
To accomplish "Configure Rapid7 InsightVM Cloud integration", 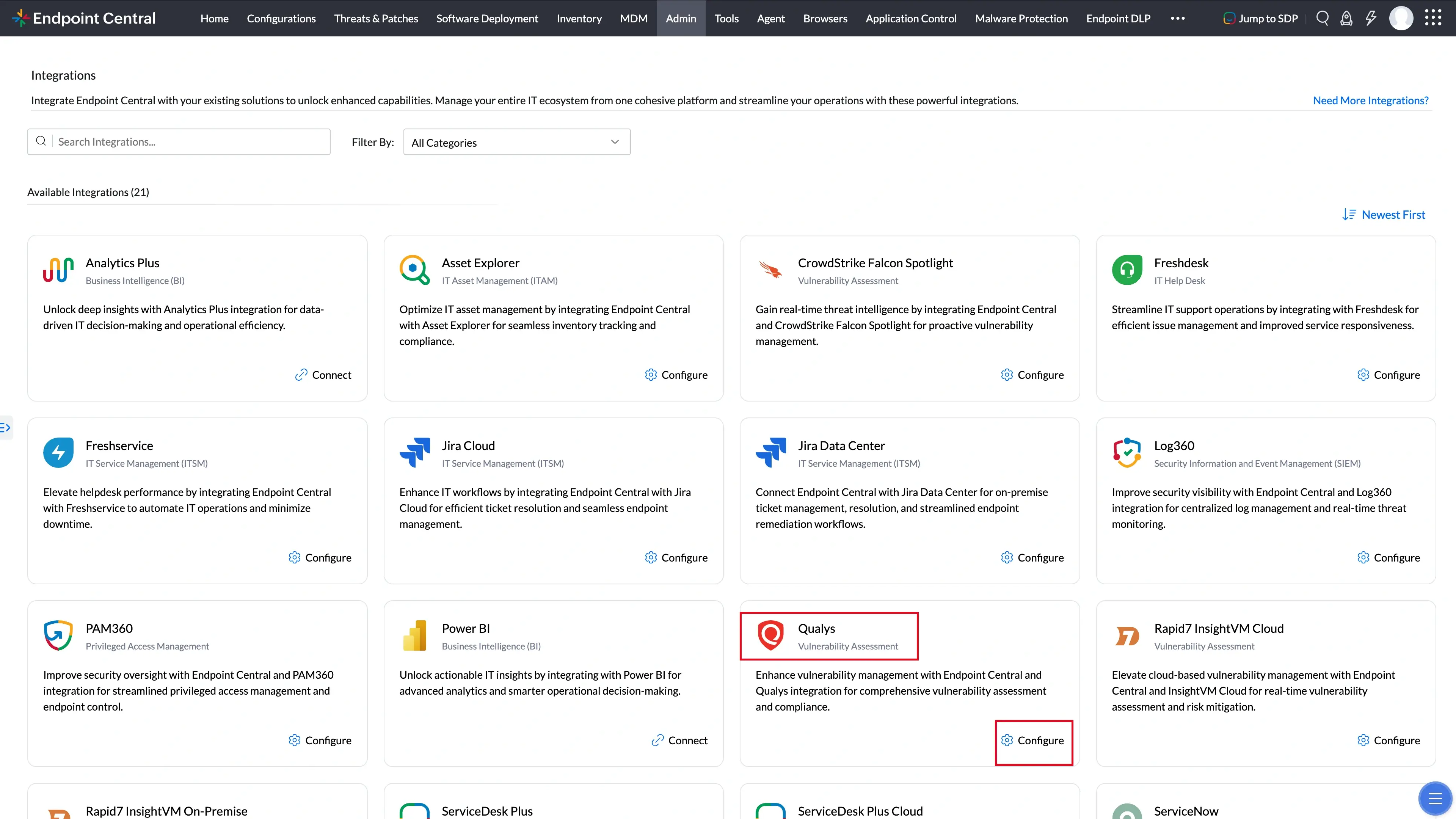I will coord(1388,740).
